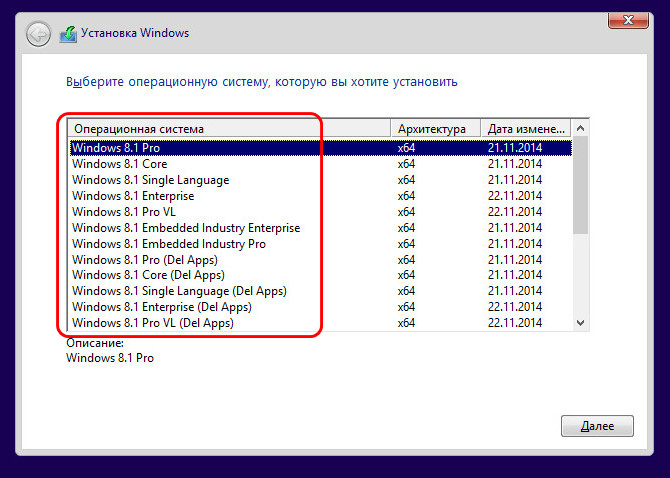The height and width of the screenshot is (478, 670).
Task: Select Windows 8.1 Pro (Del Apps)
Action: (x=320, y=260)
